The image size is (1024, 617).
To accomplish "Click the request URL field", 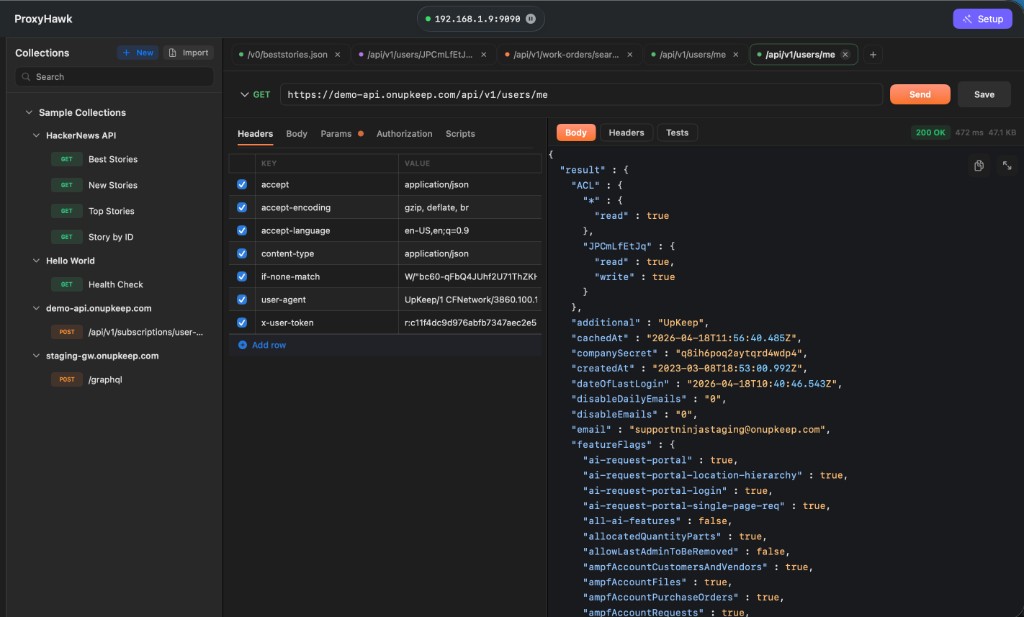I will (581, 95).
